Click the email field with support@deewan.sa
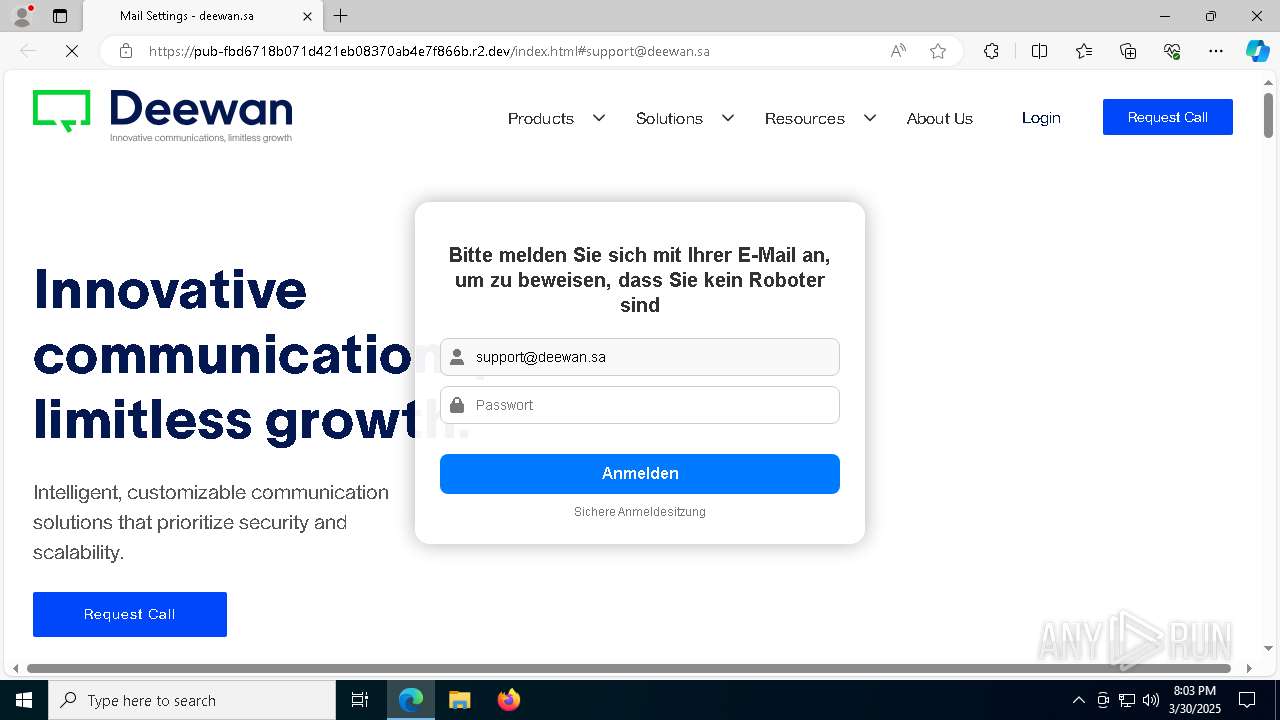This screenshot has width=1280, height=720. [640, 357]
